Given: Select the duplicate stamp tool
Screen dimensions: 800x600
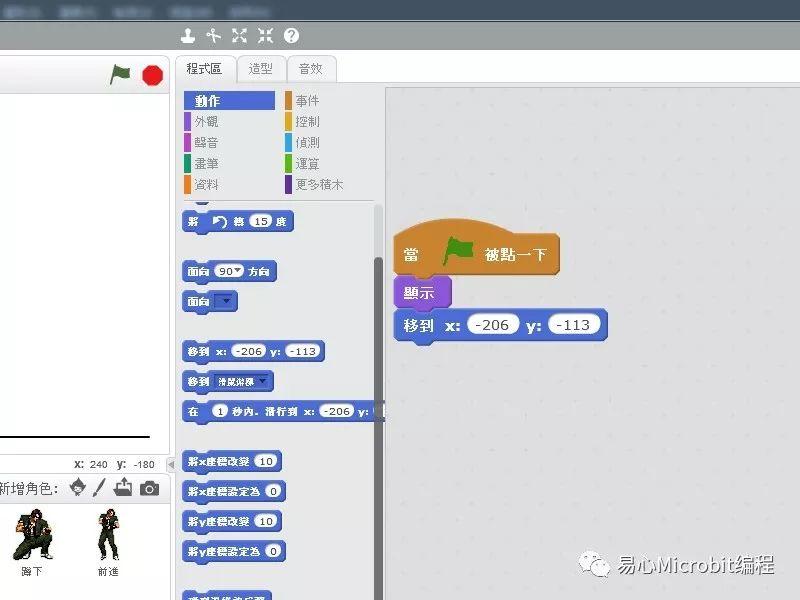Looking at the screenshot, I should tap(187, 36).
